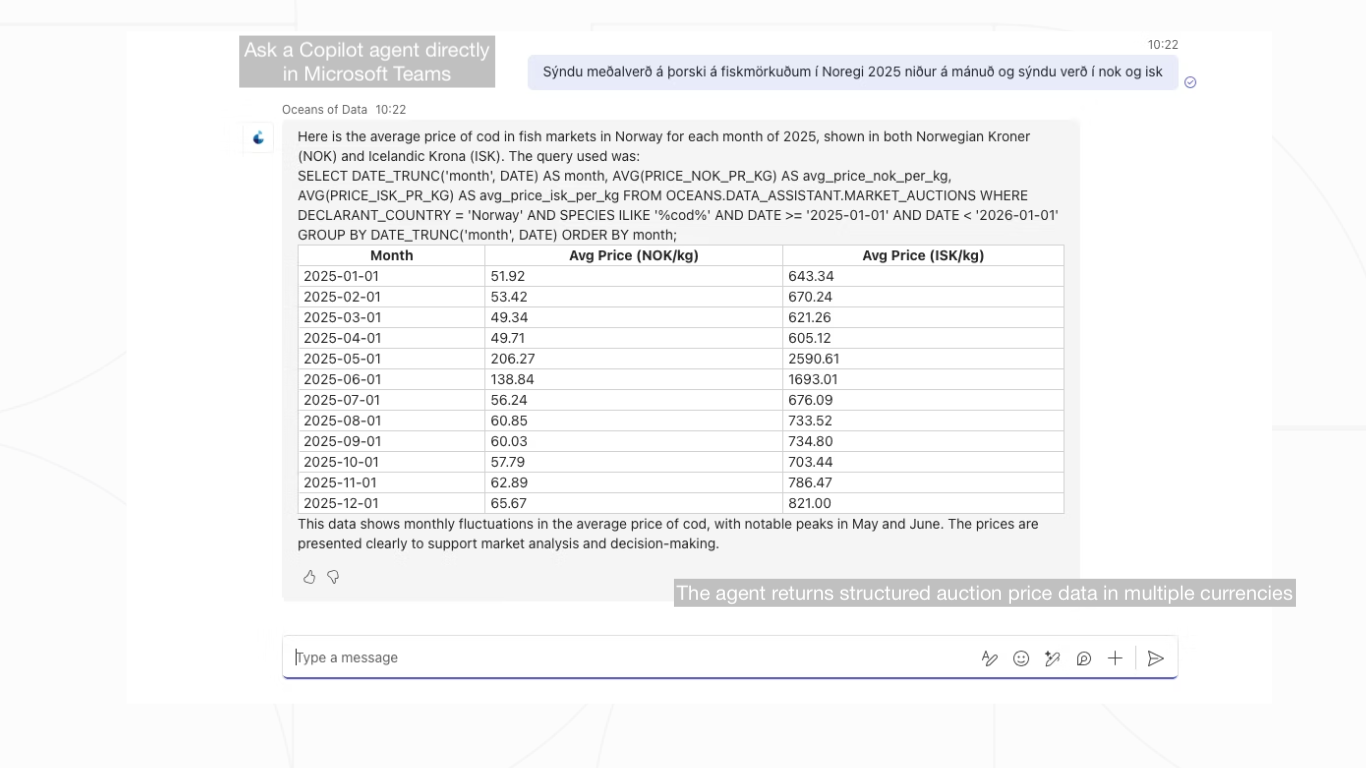Click the thumbs down reaction icon
Viewport: 1366px width, 768px height.
pyautogui.click(x=333, y=577)
